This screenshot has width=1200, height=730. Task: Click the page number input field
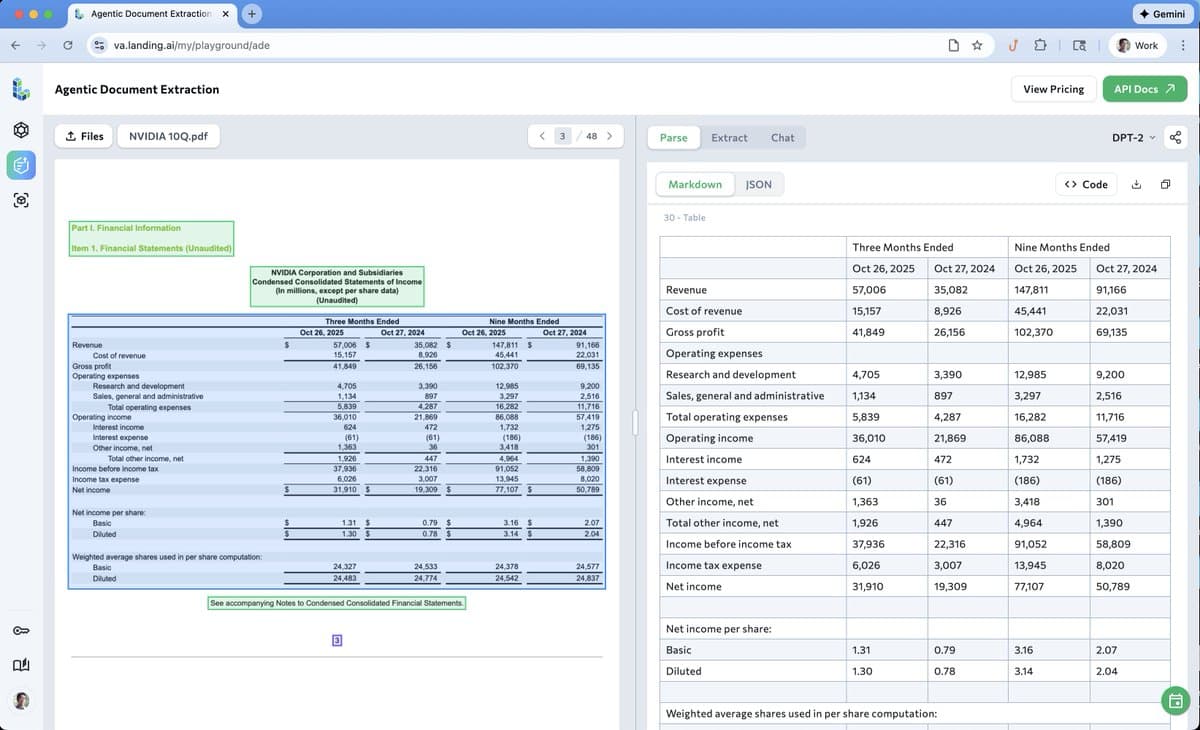click(x=563, y=136)
